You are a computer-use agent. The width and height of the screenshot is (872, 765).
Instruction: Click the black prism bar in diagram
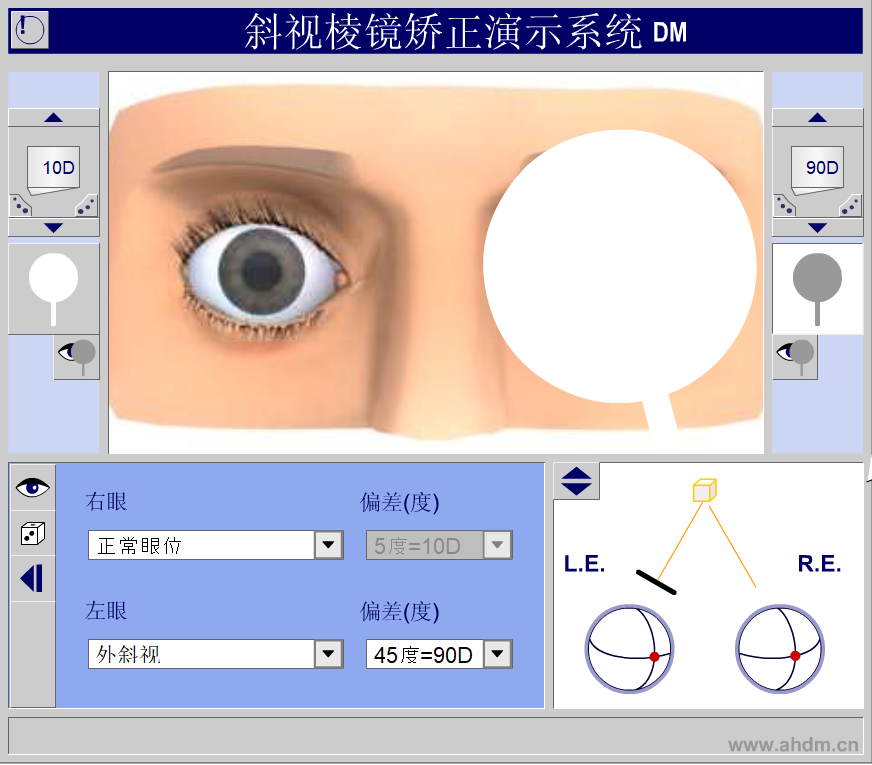point(656,582)
